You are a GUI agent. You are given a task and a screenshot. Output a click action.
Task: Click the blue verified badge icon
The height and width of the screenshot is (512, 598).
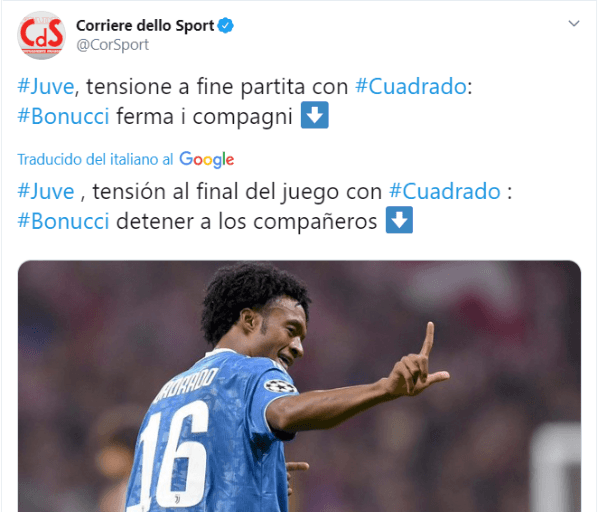click(225, 26)
